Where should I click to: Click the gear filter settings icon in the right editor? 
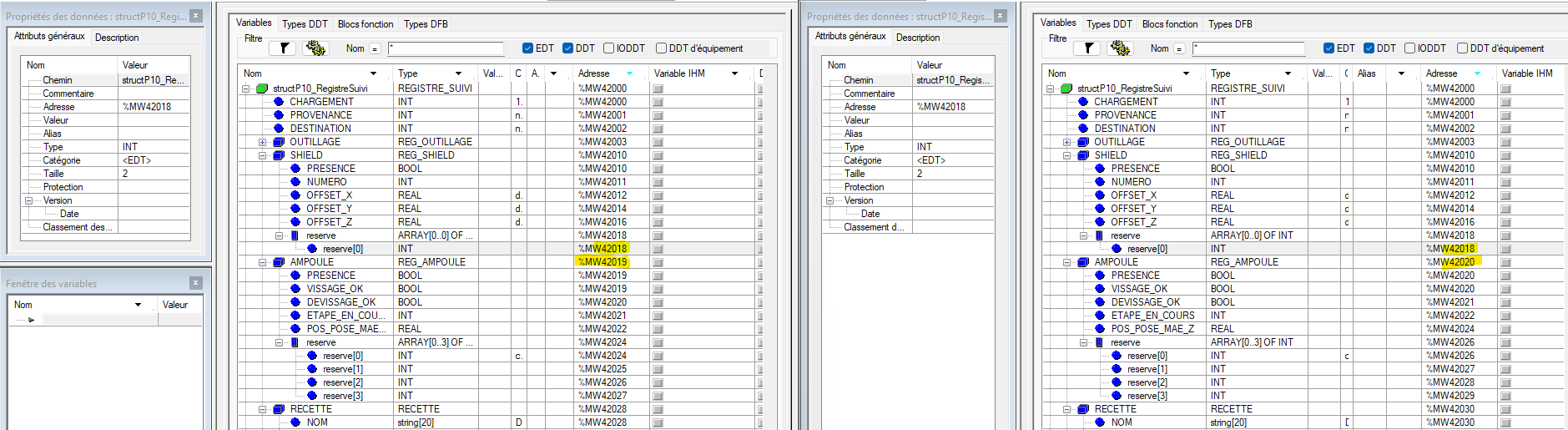[1120, 48]
